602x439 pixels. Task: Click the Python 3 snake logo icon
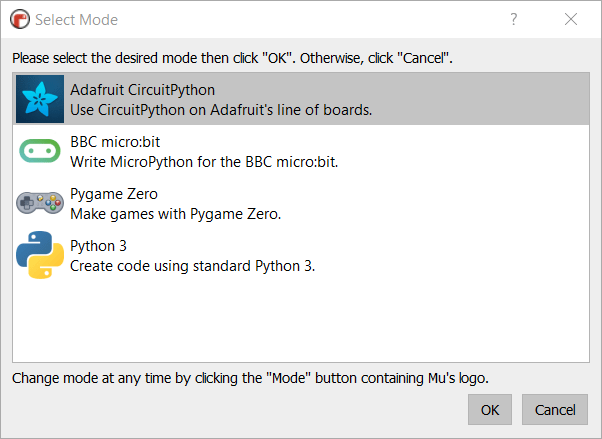(40, 255)
